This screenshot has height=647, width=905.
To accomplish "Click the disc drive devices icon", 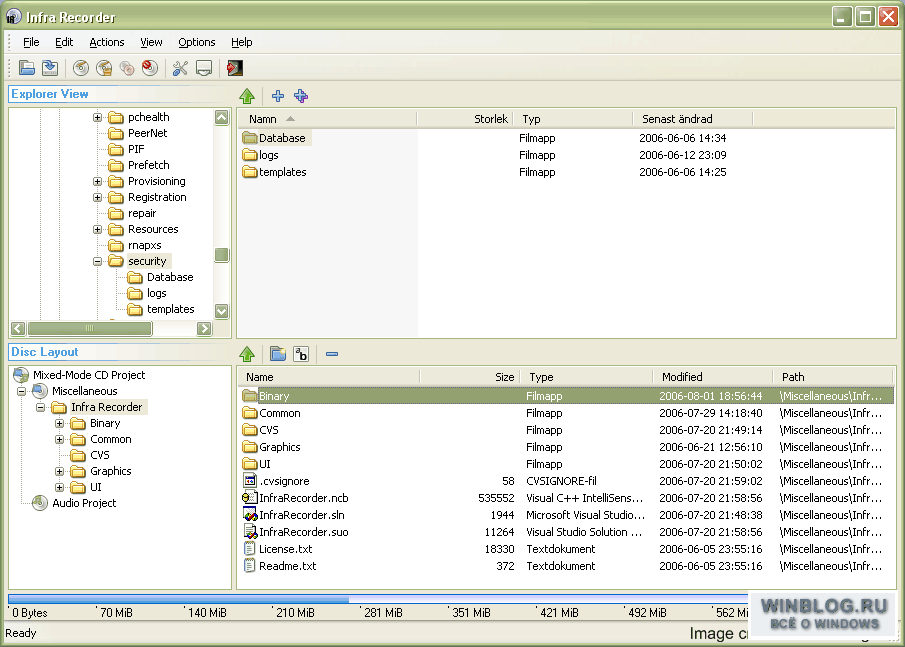I will [204, 68].
